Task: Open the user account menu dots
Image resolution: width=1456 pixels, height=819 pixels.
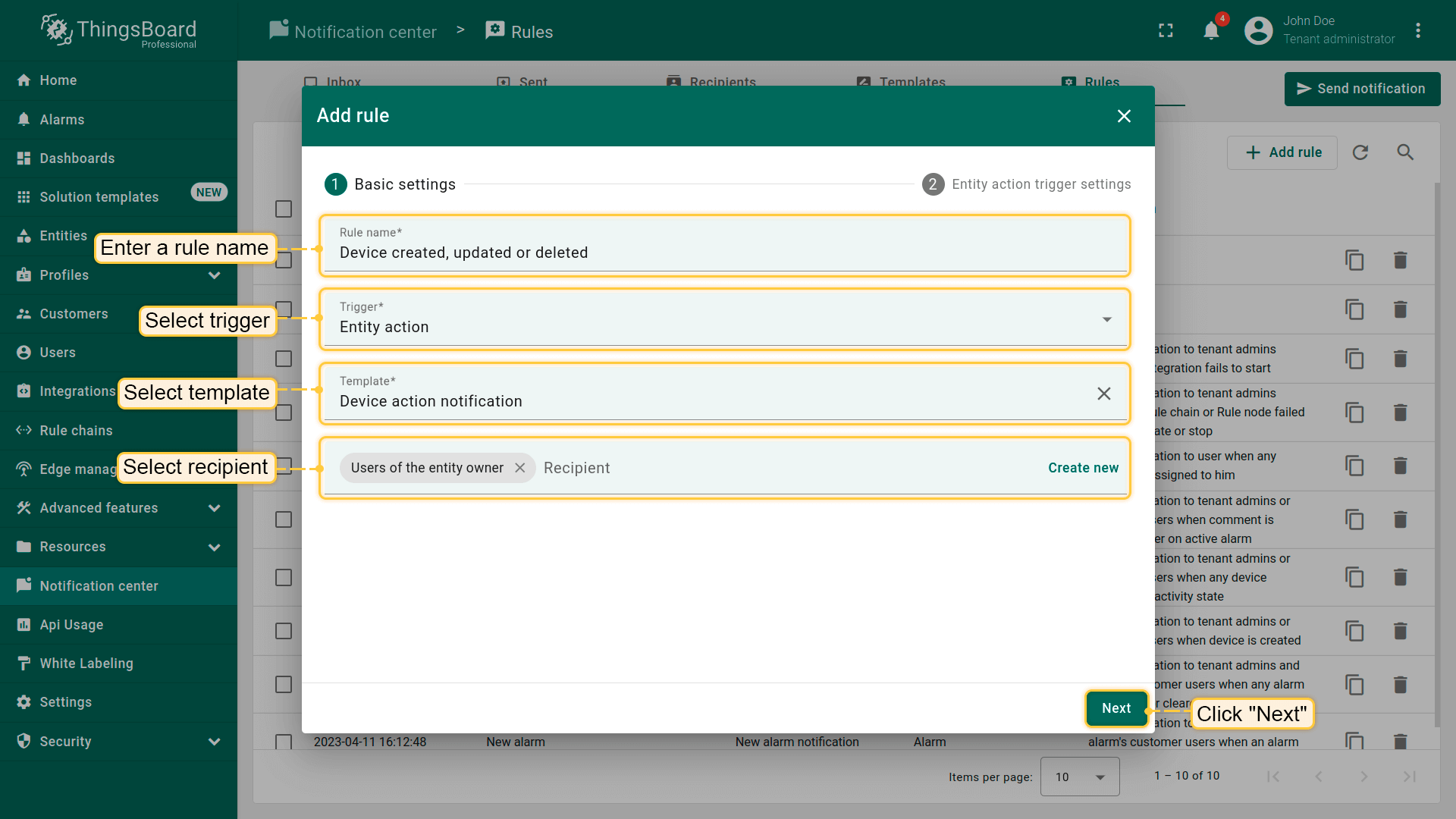Action: [x=1417, y=31]
